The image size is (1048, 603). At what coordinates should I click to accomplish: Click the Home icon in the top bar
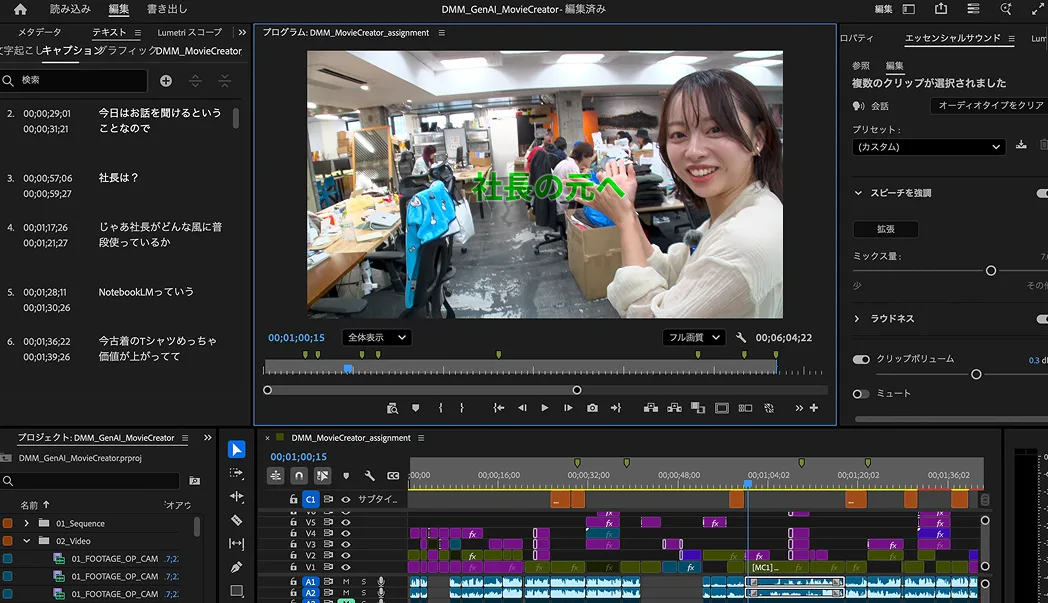click(x=20, y=9)
